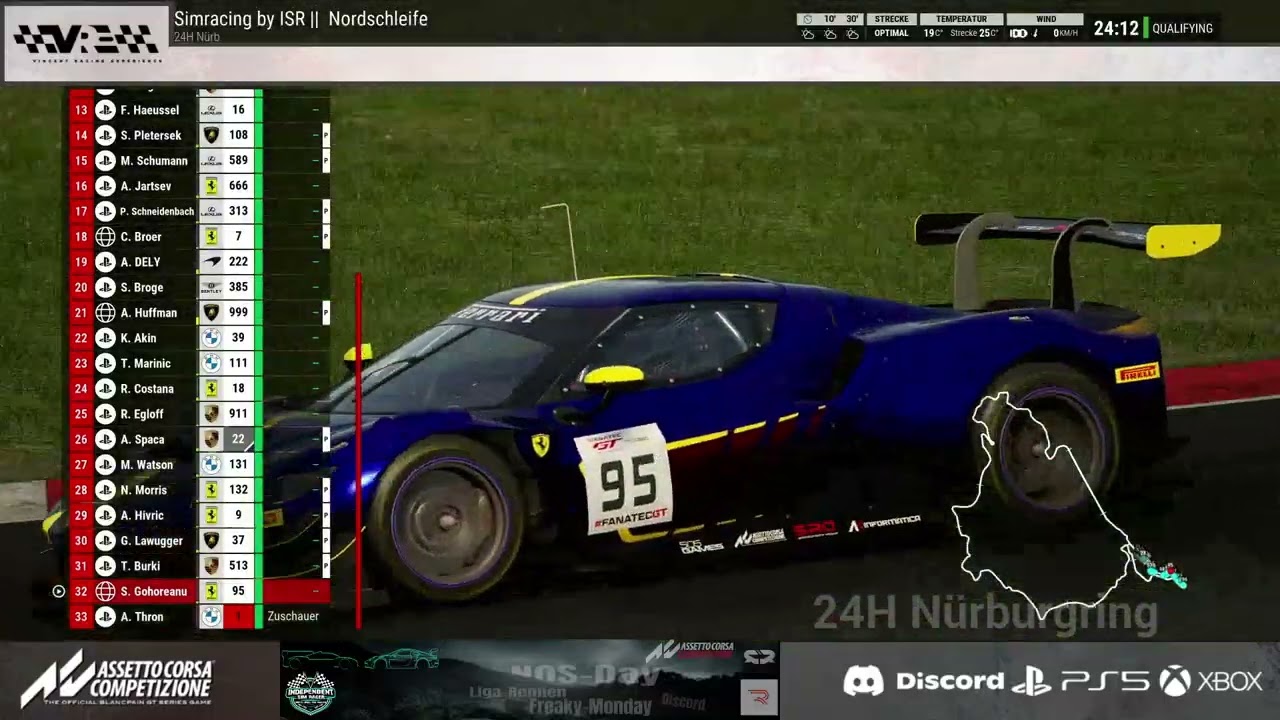Click the 0 KM/H wind speed value
Screen dimensions: 1280x720
(1067, 33)
